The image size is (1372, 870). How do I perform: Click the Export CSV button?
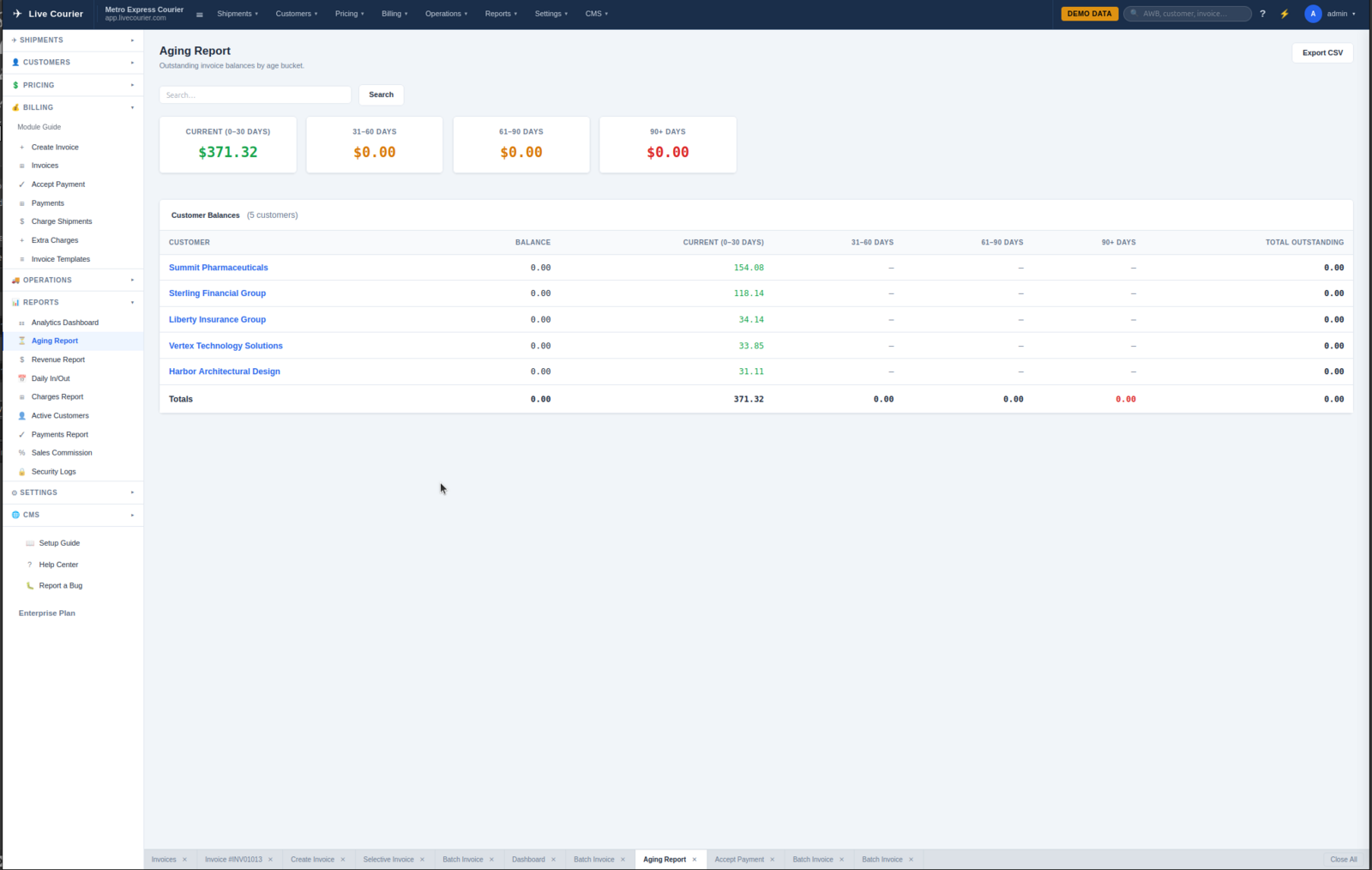1322,53
